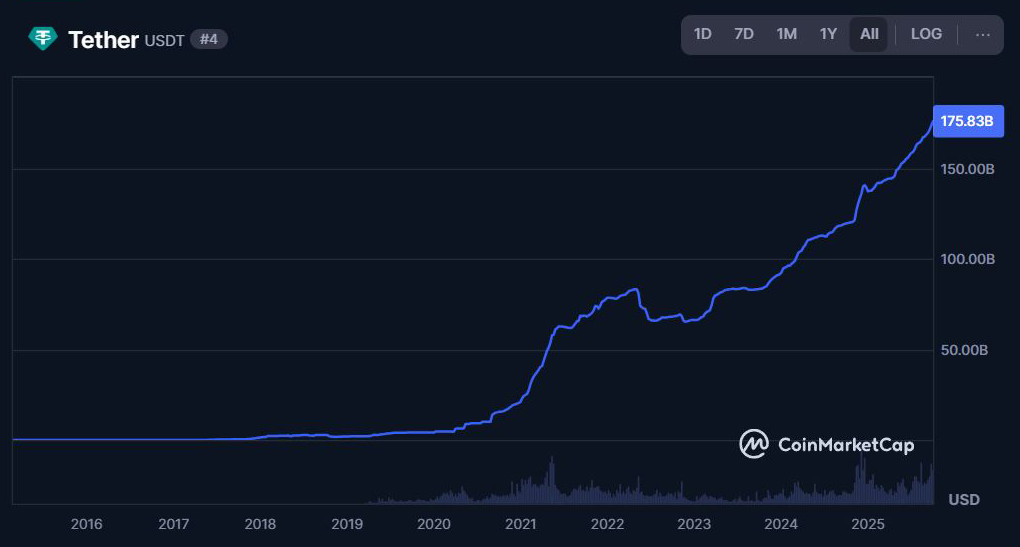The width and height of the screenshot is (1020, 547).
Task: Click the CoinMarketCap watermark logo
Action: 827,445
